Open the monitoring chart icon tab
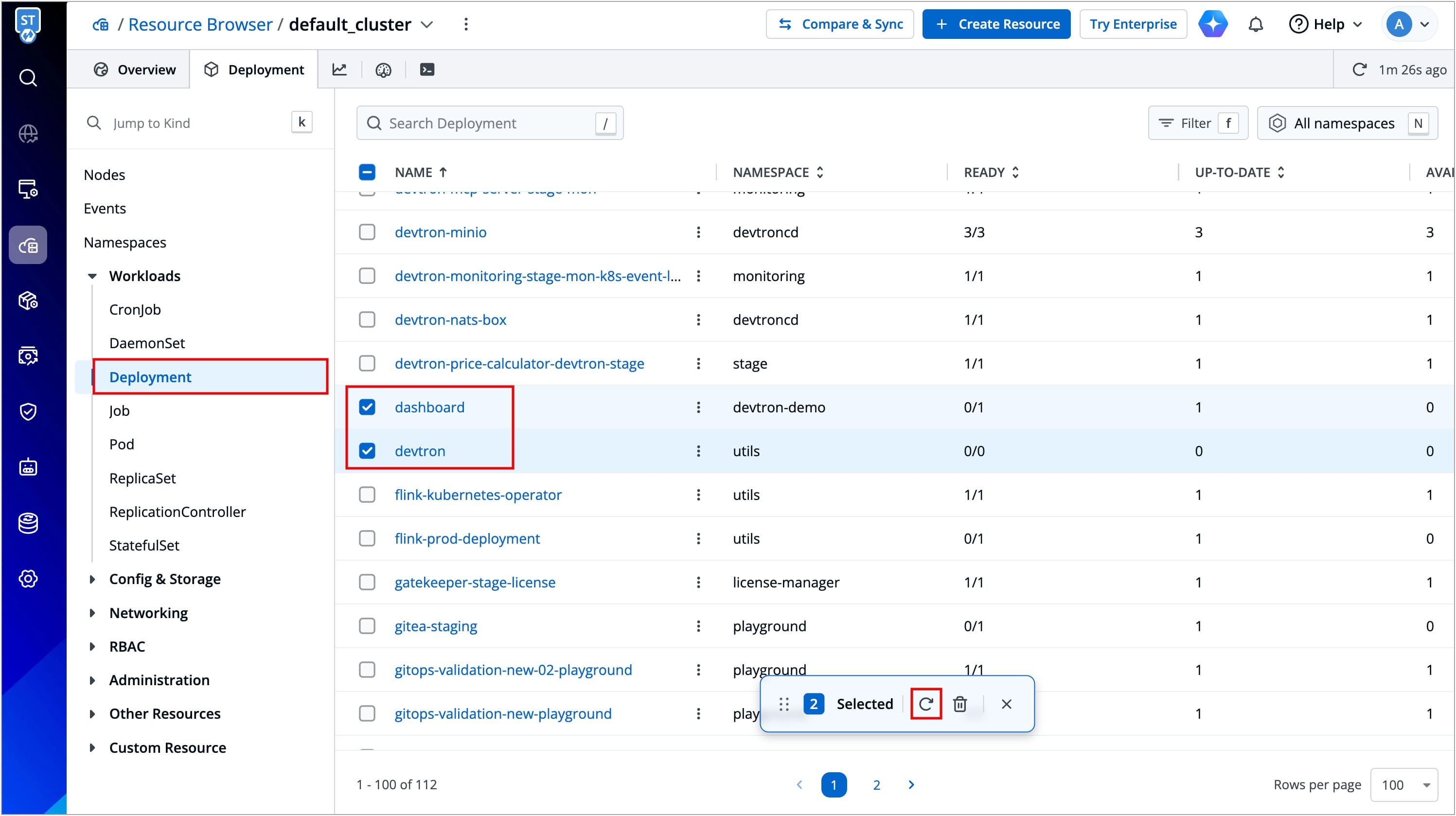This screenshot has height=816, width=1456. 339,70
